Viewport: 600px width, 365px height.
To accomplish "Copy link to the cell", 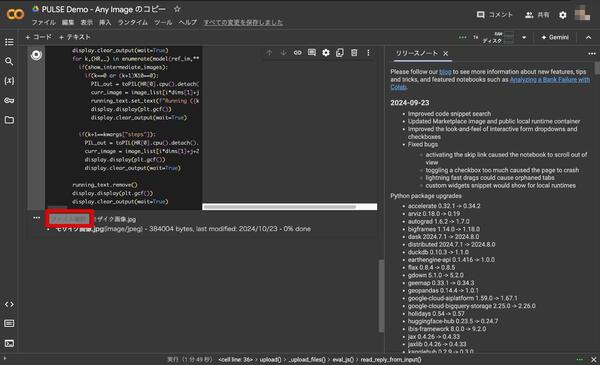I will pyautogui.click(x=297, y=53).
